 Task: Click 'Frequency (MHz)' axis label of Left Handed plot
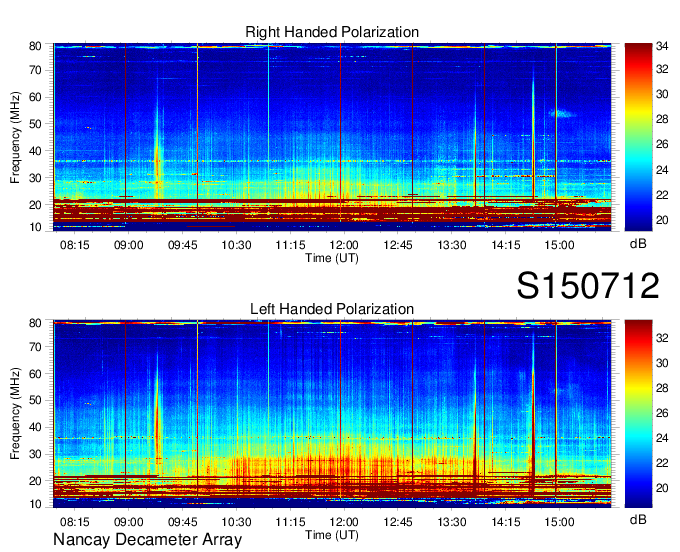tap(15, 414)
